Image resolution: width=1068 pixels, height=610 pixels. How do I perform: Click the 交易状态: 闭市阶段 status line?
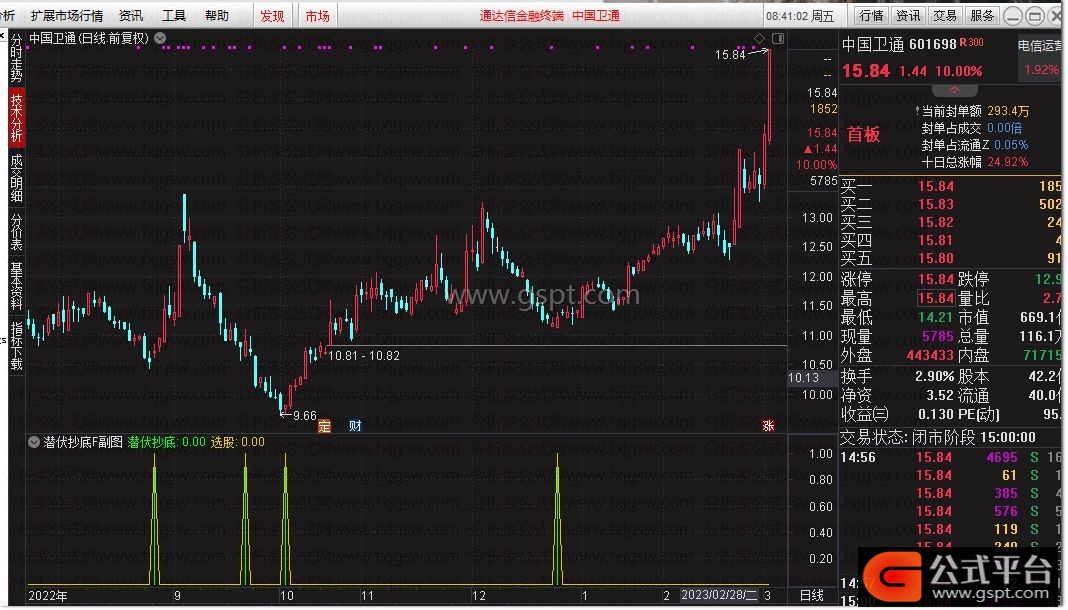[938, 437]
